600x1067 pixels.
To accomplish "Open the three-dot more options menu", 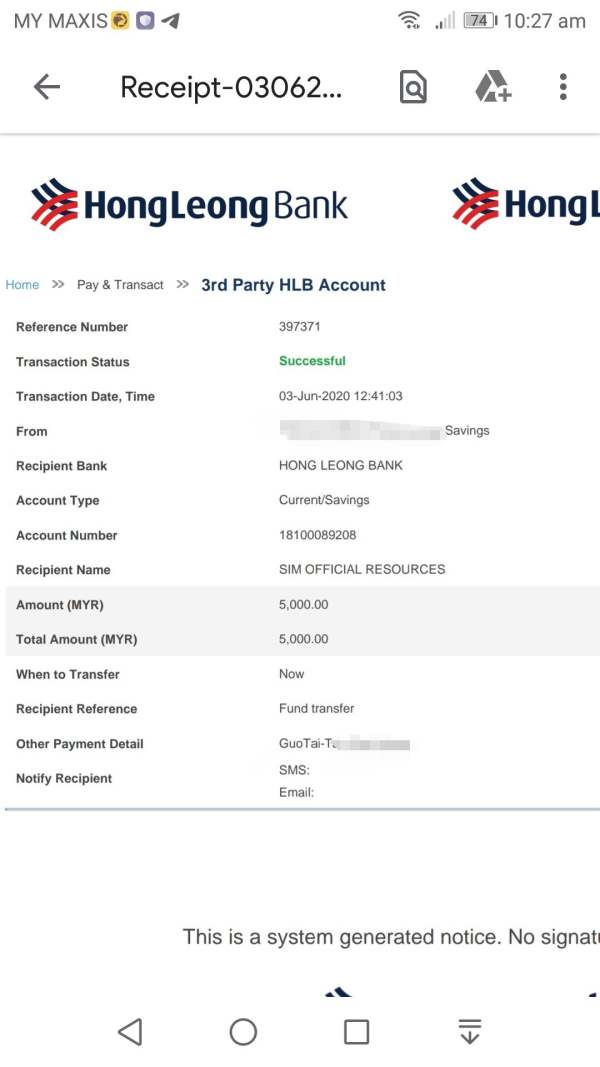I will coord(563,87).
